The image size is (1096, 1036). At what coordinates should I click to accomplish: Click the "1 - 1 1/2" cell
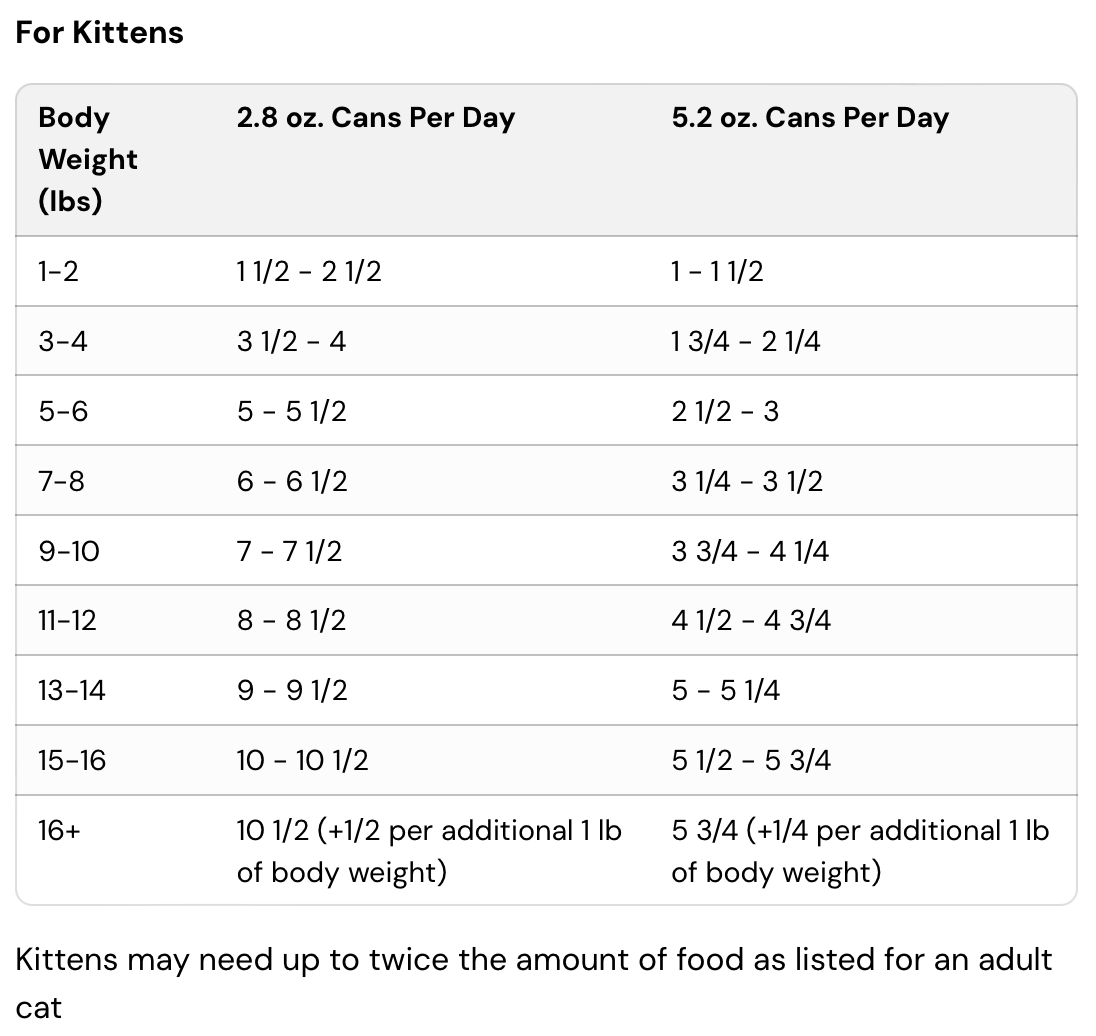(x=717, y=271)
